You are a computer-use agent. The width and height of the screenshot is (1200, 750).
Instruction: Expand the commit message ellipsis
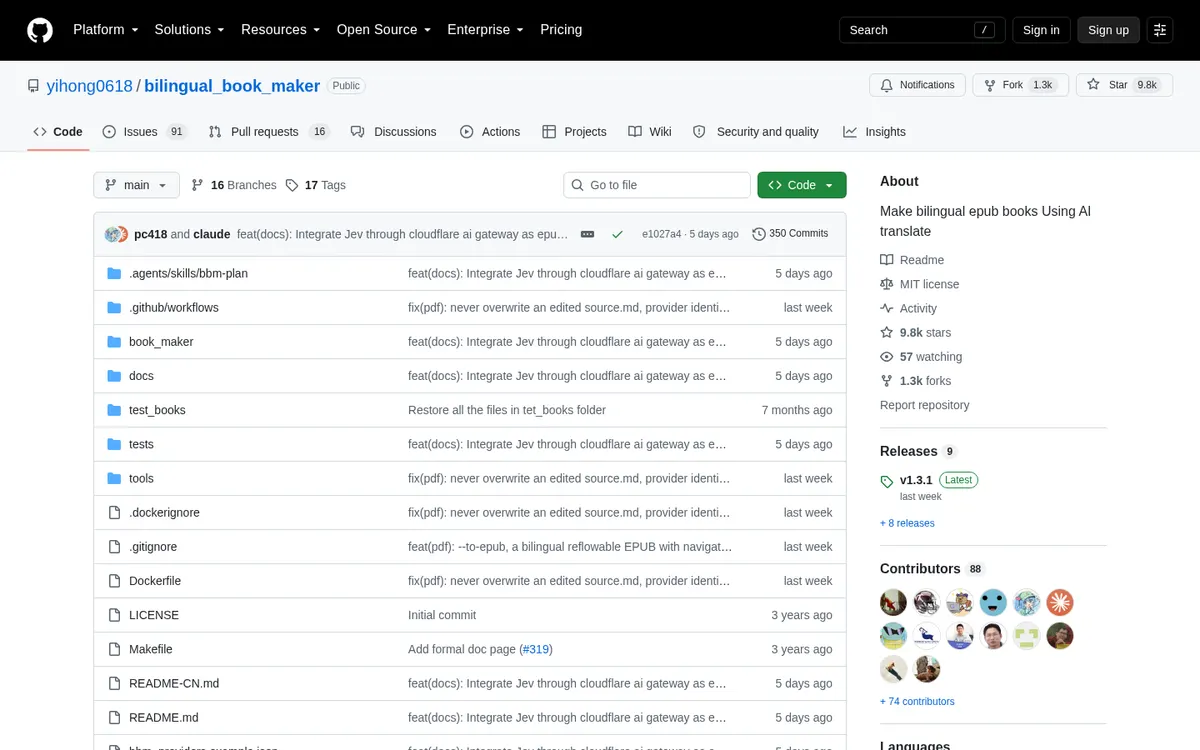[587, 234]
